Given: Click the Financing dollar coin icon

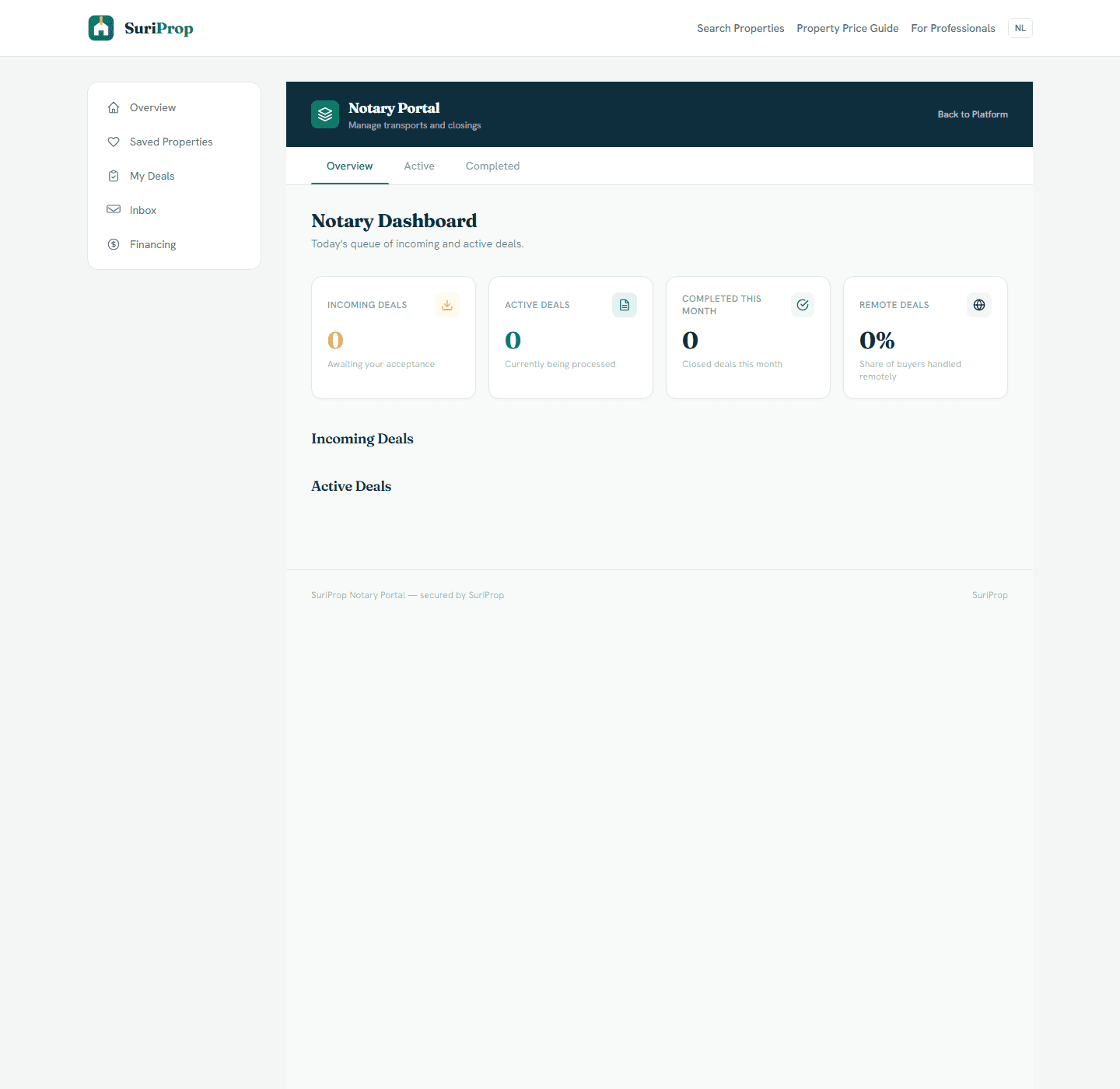Looking at the screenshot, I should click(114, 244).
